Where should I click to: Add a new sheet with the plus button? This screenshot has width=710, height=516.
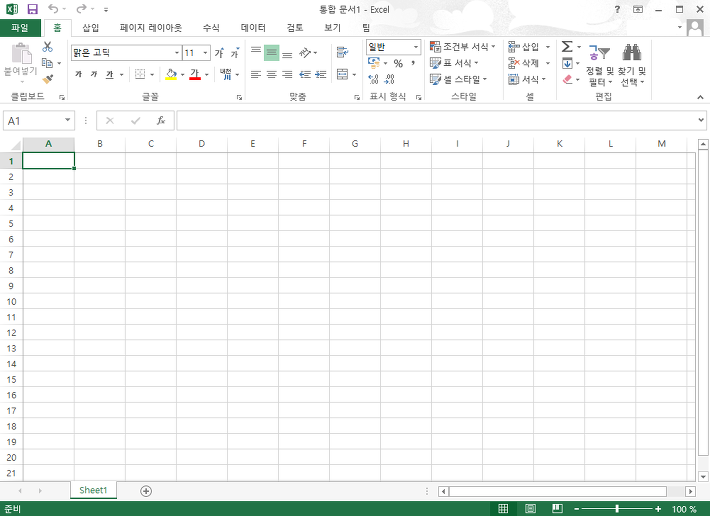[146, 491]
